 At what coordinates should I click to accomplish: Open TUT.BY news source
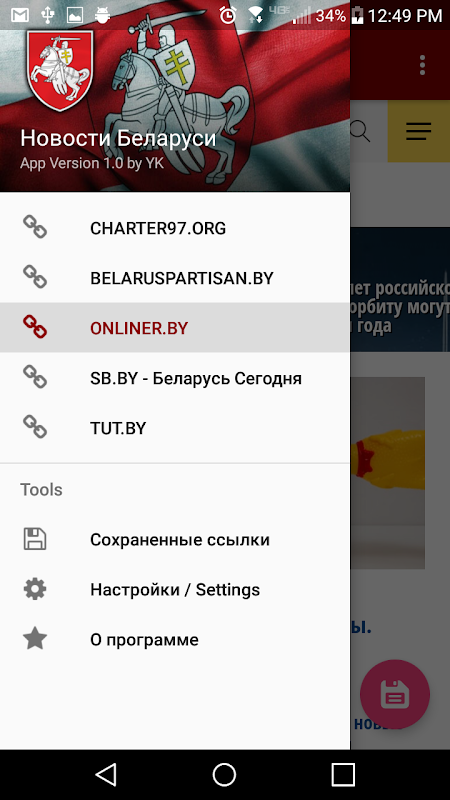(175, 428)
